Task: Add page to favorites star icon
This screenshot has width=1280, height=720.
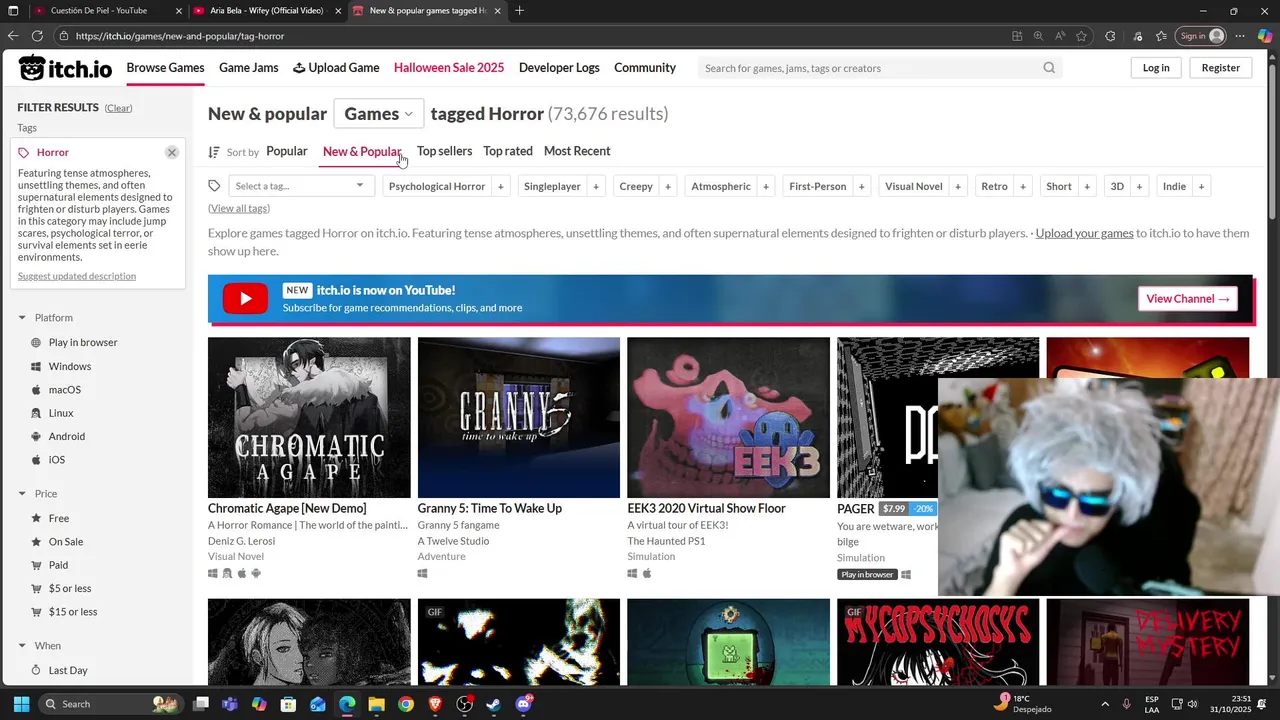Action: click(1081, 36)
